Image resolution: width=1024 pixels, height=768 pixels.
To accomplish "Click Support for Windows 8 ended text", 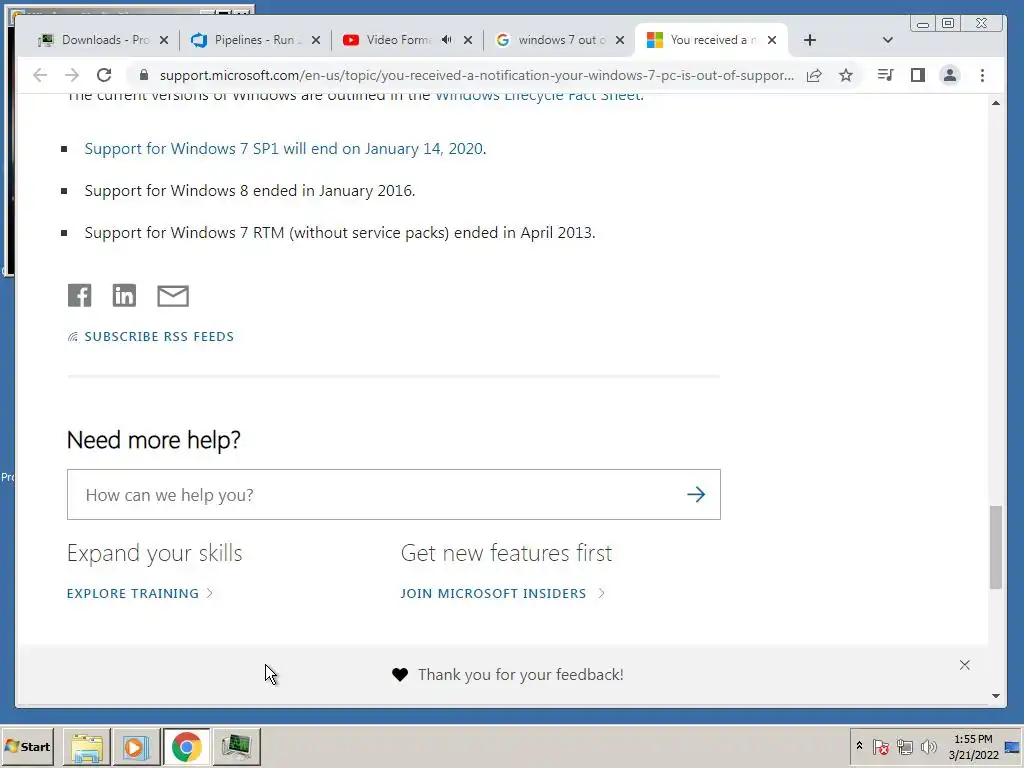I will pyautogui.click(x=249, y=191).
